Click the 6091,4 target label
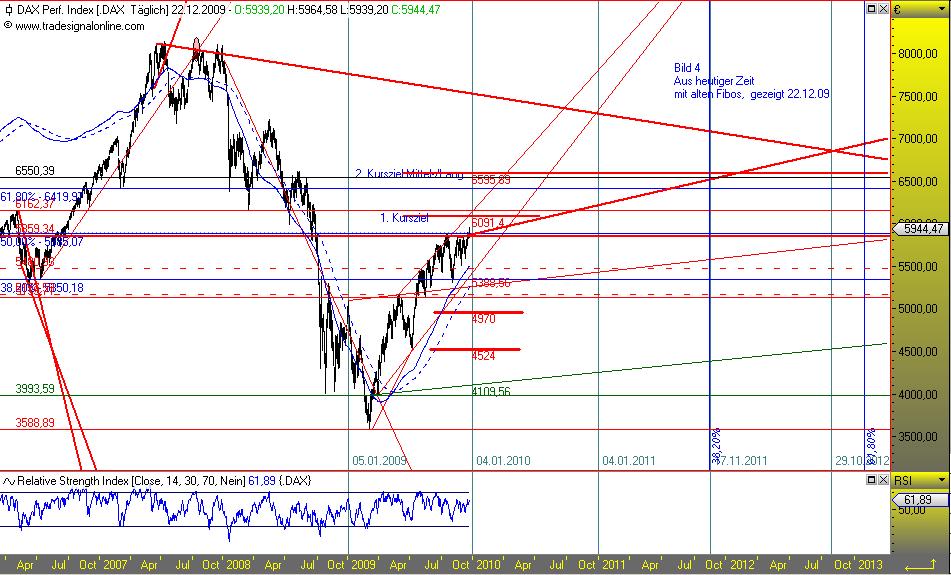Screen dimensions: 951x575 (488, 223)
